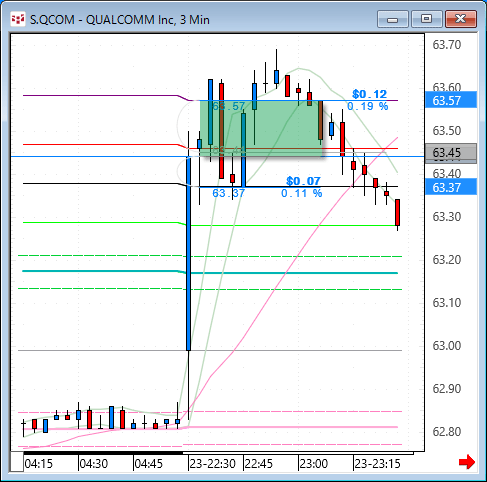Click the small white box at bottom-left corner
Viewport: 487px width, 482px height.
pos(17,462)
